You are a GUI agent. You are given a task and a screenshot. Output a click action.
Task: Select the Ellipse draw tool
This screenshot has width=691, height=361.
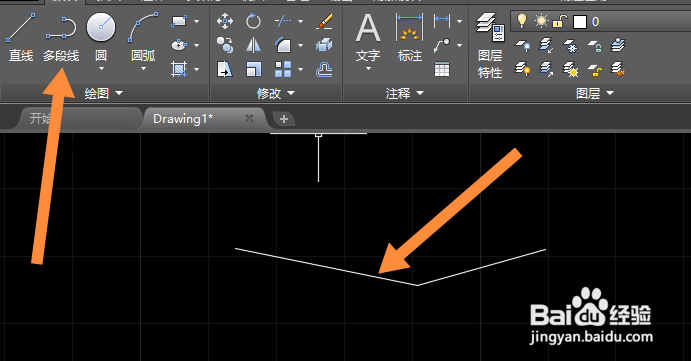click(179, 45)
